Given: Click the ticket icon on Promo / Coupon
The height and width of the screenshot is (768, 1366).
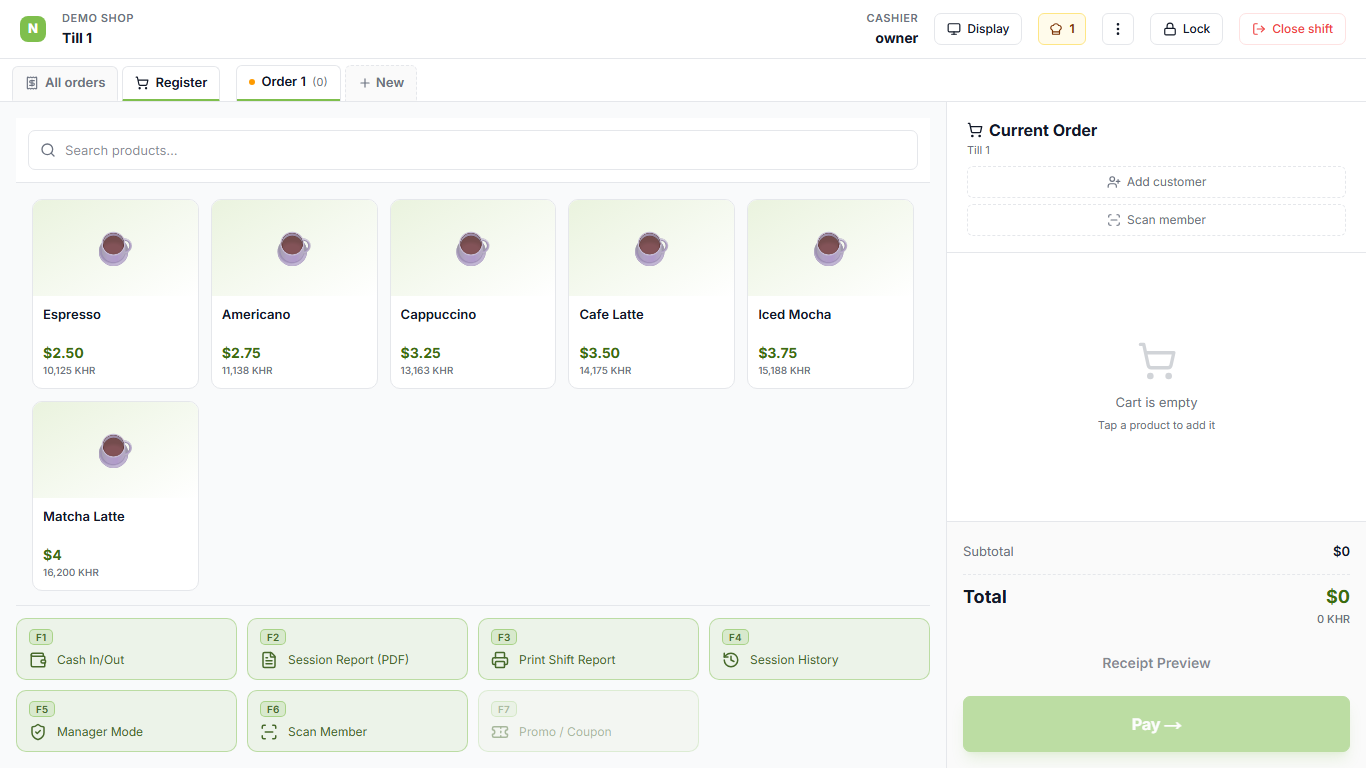Looking at the screenshot, I should 500,732.
